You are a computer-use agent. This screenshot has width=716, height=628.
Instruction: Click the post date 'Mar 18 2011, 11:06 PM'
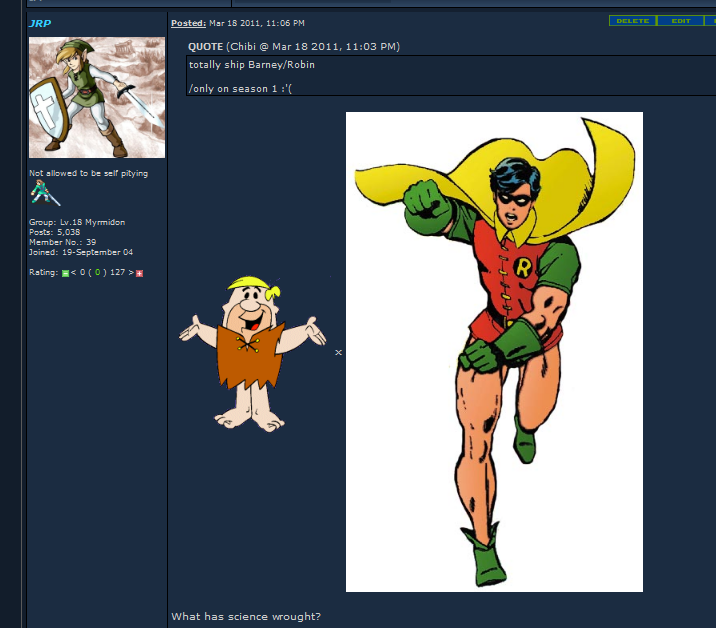click(x=257, y=23)
